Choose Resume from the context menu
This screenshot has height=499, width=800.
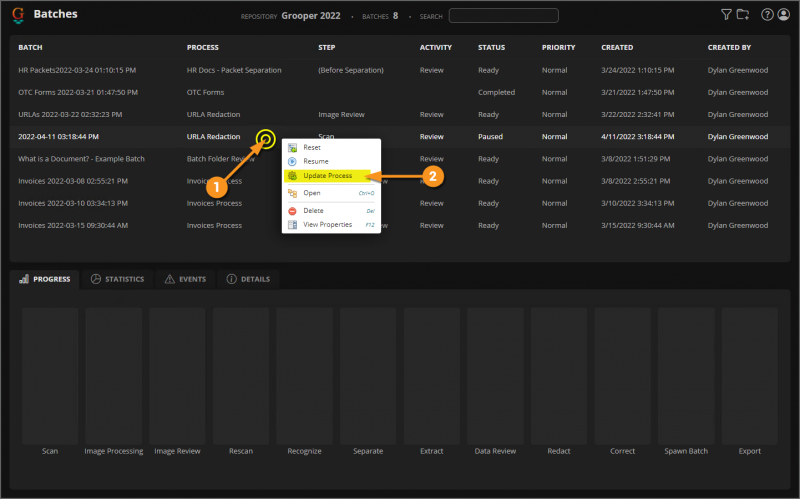click(x=331, y=161)
